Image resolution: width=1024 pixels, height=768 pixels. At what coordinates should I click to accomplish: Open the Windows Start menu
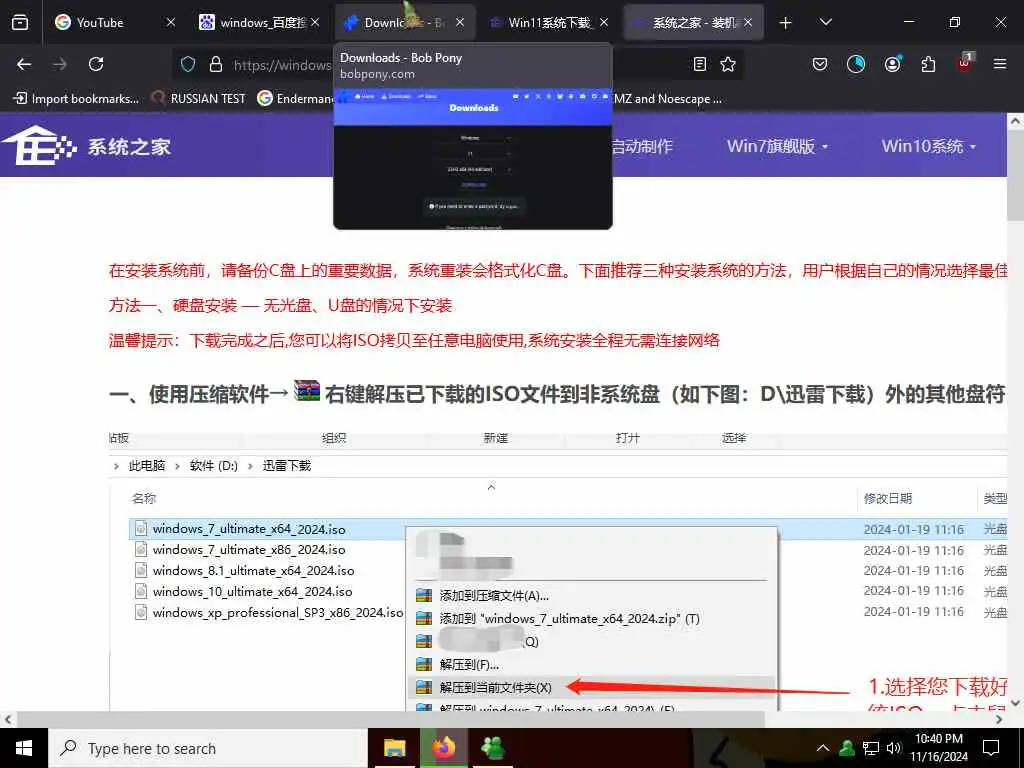[x=24, y=748]
